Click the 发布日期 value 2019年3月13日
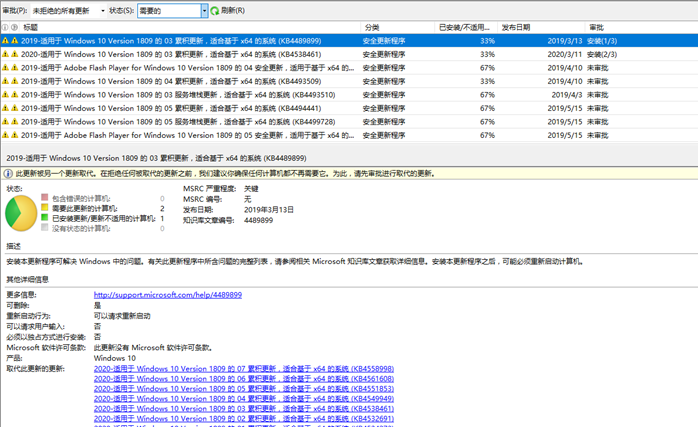698x427 pixels. [269, 210]
